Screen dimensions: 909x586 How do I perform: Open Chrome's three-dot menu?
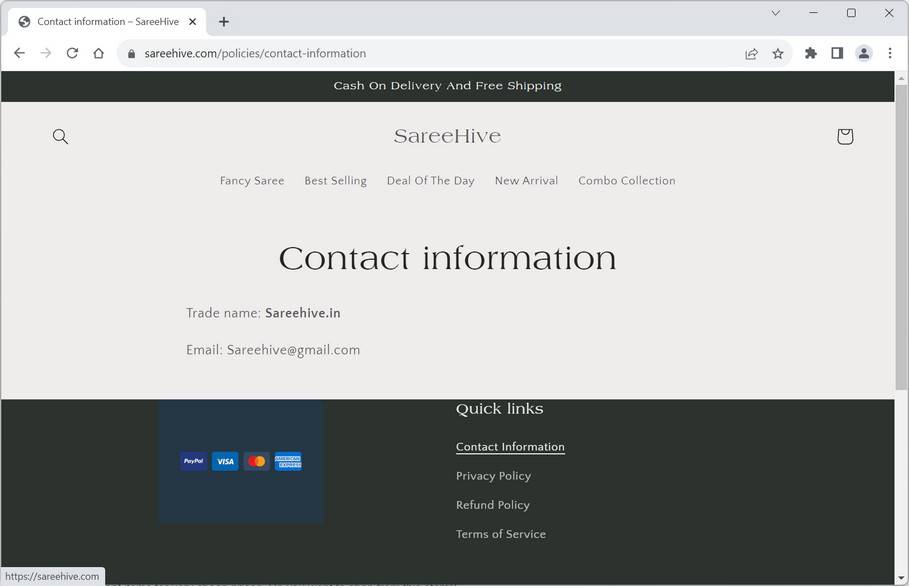coord(890,53)
